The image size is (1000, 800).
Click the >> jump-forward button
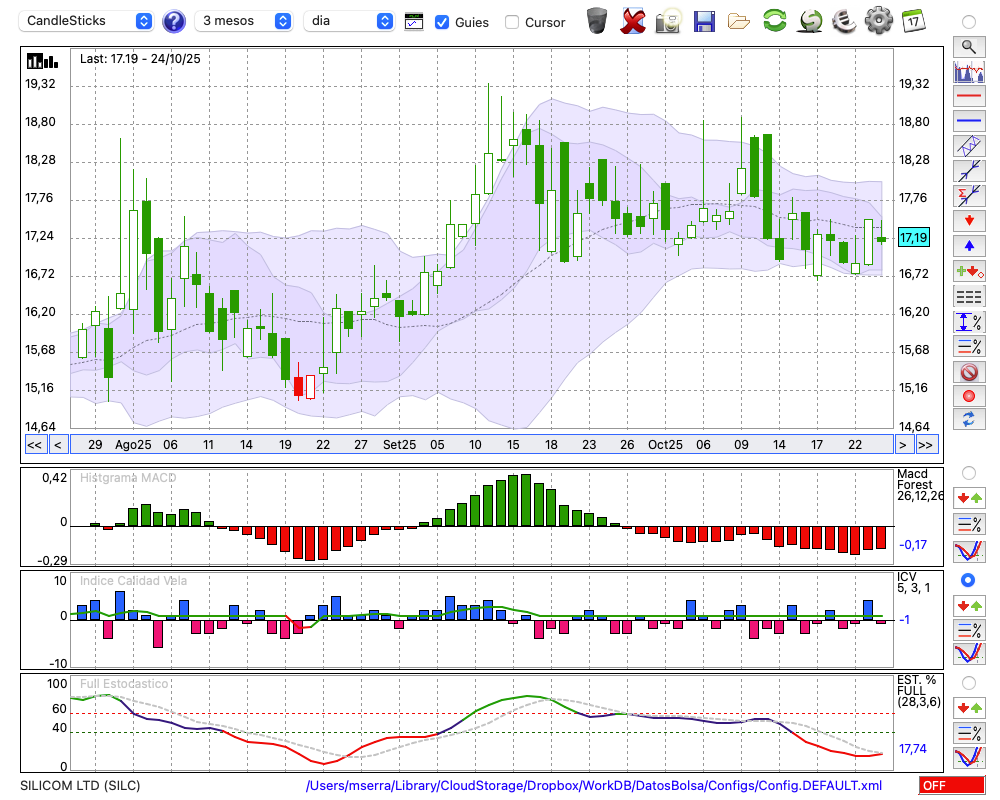tap(926, 445)
